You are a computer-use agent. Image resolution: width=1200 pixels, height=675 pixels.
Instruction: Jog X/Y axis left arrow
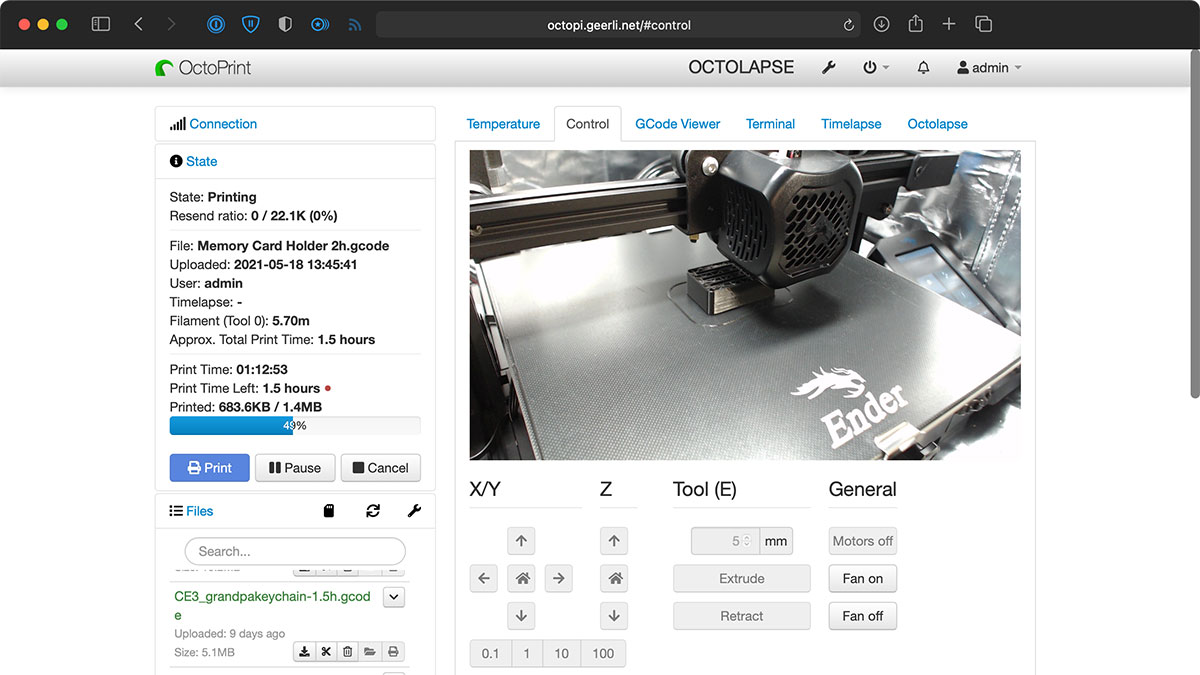[x=484, y=578]
